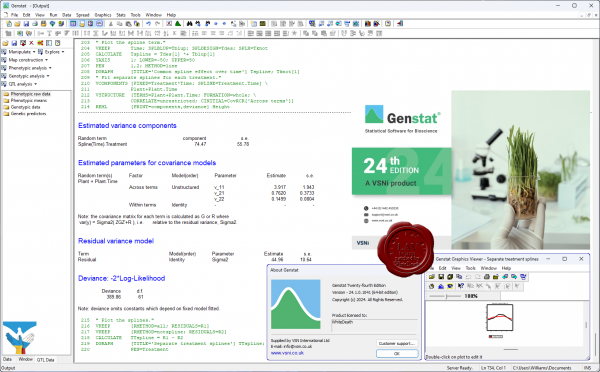
Task: Click the green triangle icon in main toolbar
Action: pyautogui.click(x=178, y=23)
